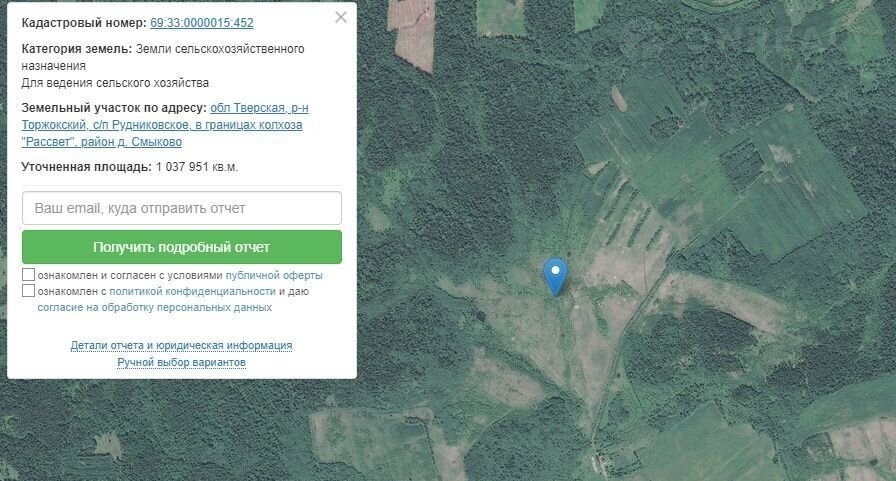The width and height of the screenshot is (896, 481).
Task: Open the публичной оферты link
Action: pyautogui.click(x=274, y=275)
